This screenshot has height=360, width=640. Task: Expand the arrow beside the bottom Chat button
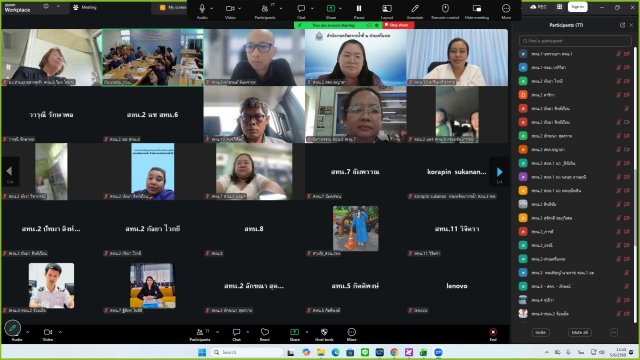coord(247,332)
